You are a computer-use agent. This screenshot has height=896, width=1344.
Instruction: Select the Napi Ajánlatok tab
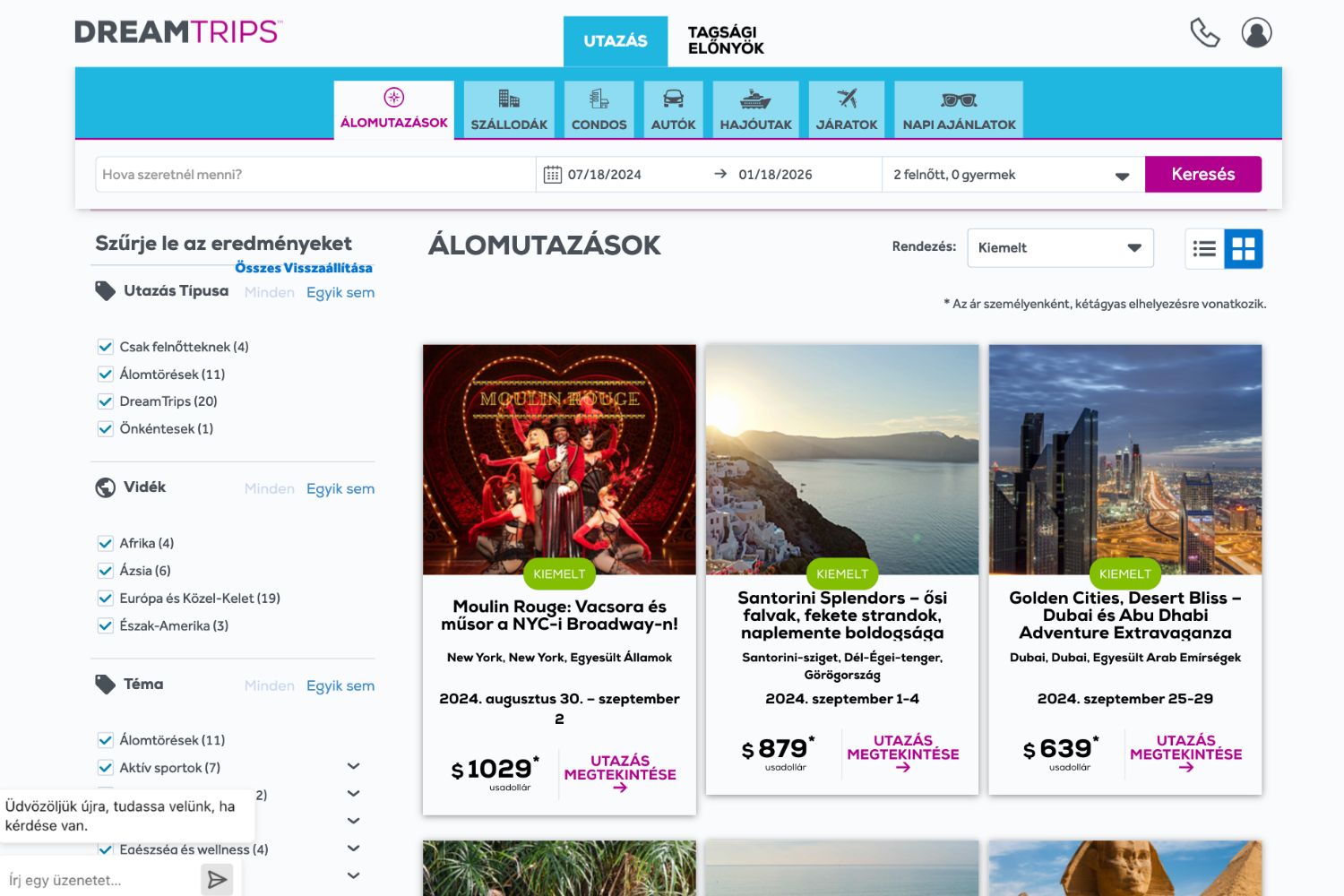pos(959,109)
